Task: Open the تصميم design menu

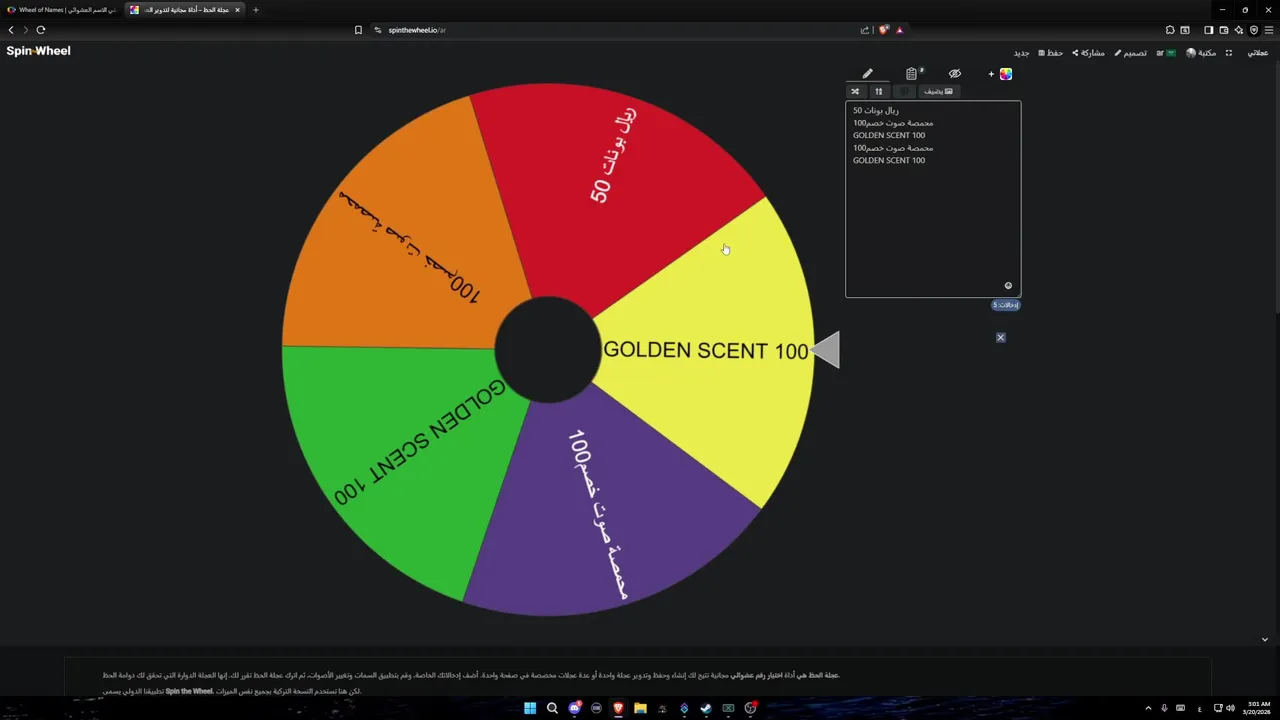Action: pos(1131,53)
